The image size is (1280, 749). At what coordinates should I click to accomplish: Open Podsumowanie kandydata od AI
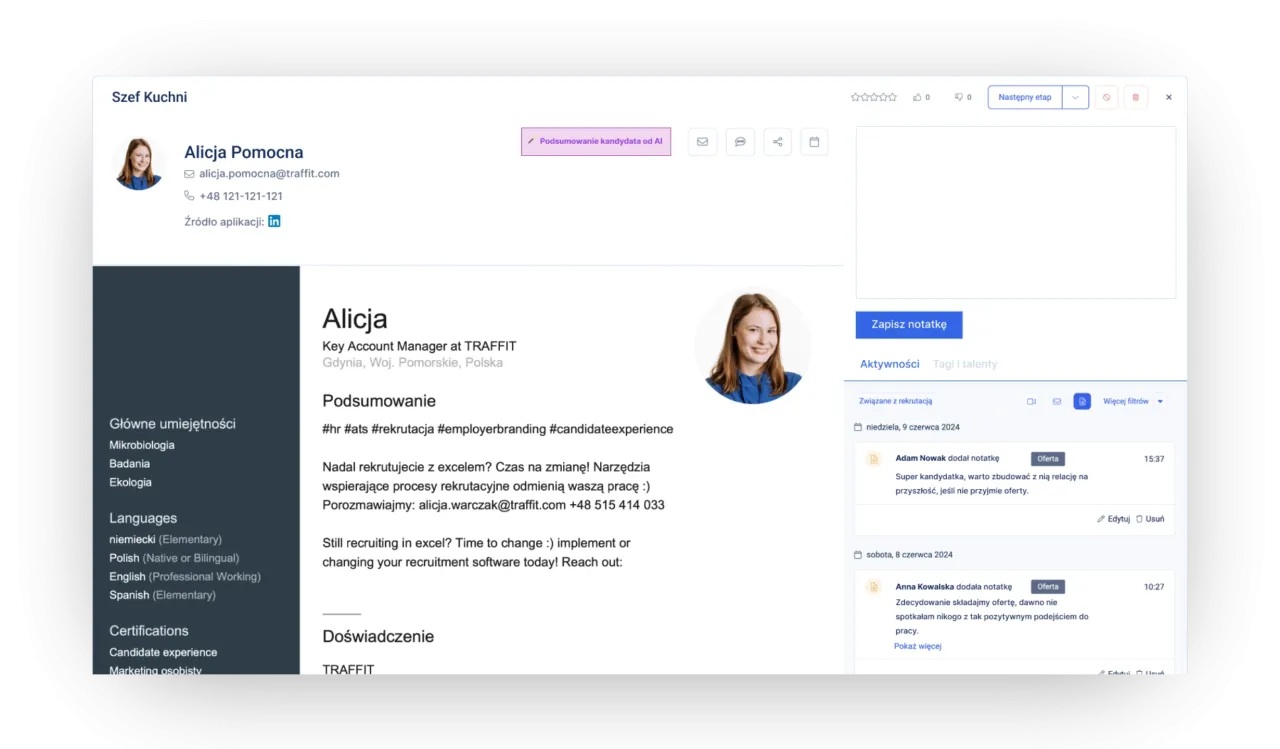point(596,141)
